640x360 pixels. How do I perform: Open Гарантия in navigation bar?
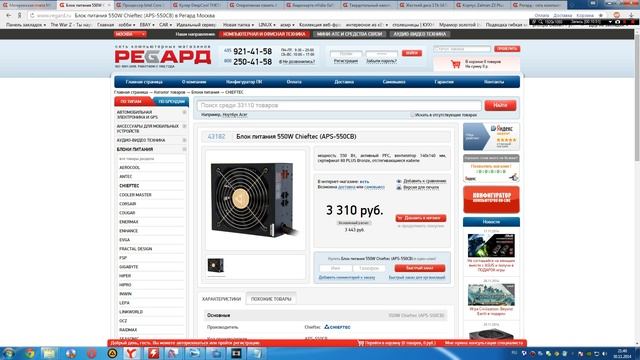pyautogui.click(x=444, y=82)
